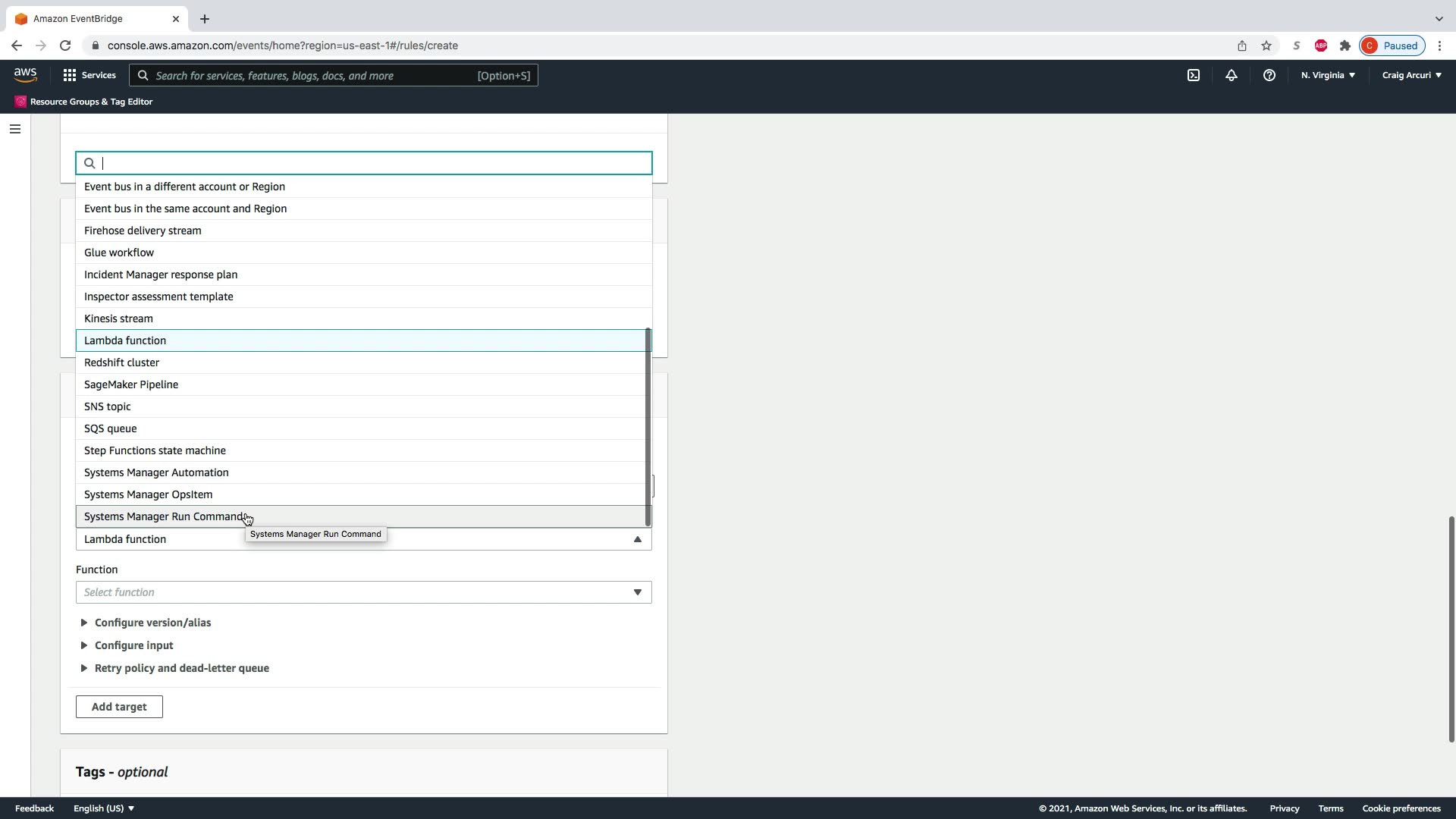Screen dimensions: 1456x819
Task: Expand Retry policy and dead-letter queue
Action: (181, 668)
